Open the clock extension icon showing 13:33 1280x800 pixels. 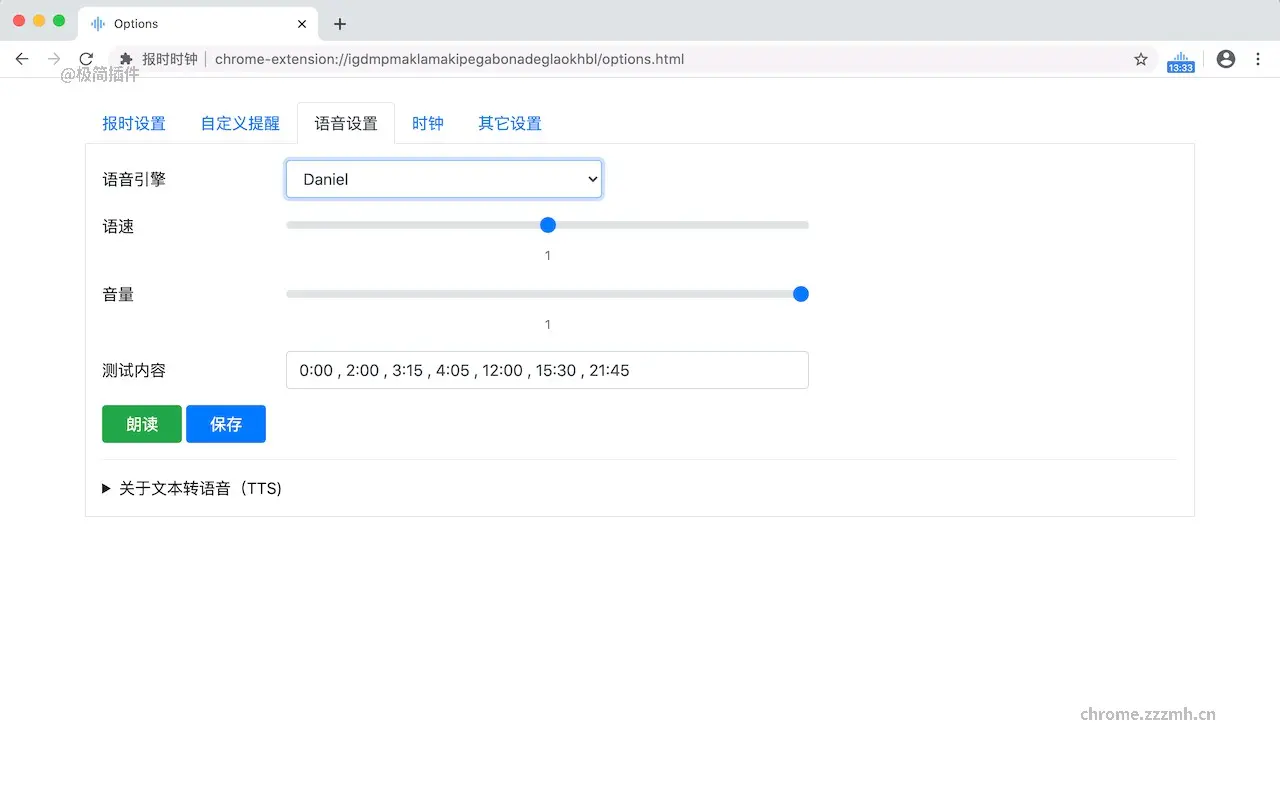pyautogui.click(x=1180, y=59)
